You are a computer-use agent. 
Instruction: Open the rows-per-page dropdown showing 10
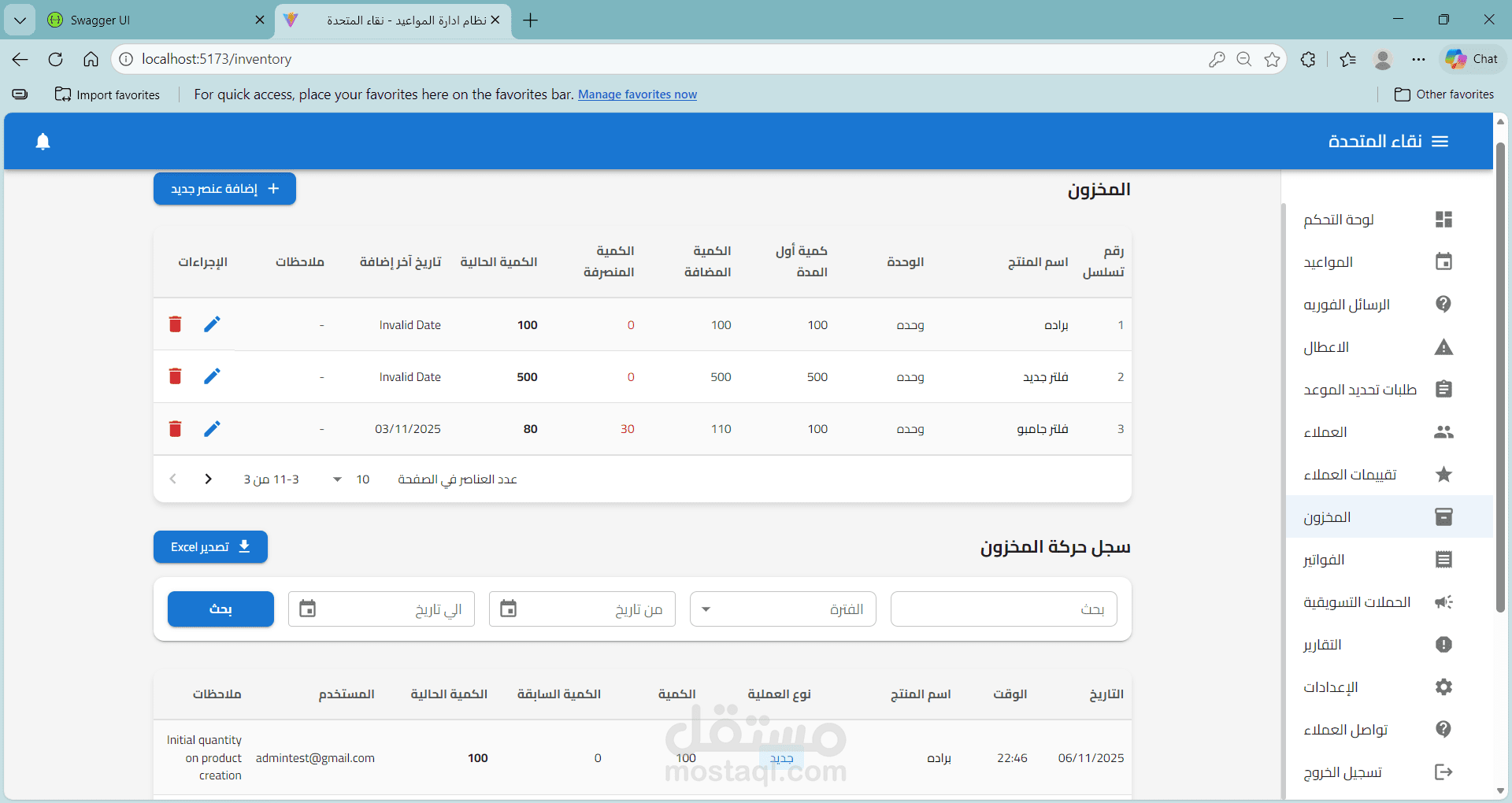point(350,479)
